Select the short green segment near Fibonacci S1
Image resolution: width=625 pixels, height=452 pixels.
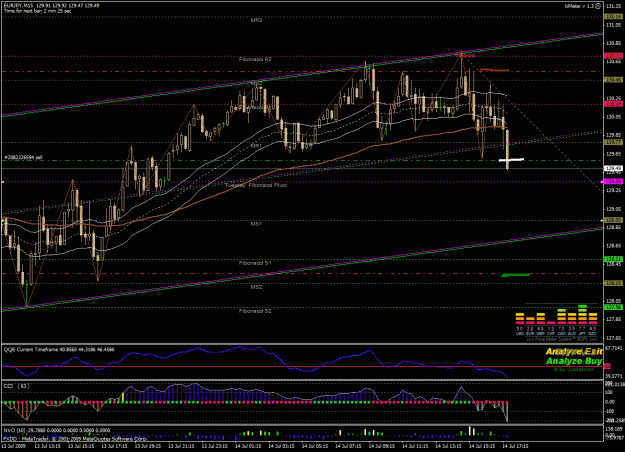(516, 275)
